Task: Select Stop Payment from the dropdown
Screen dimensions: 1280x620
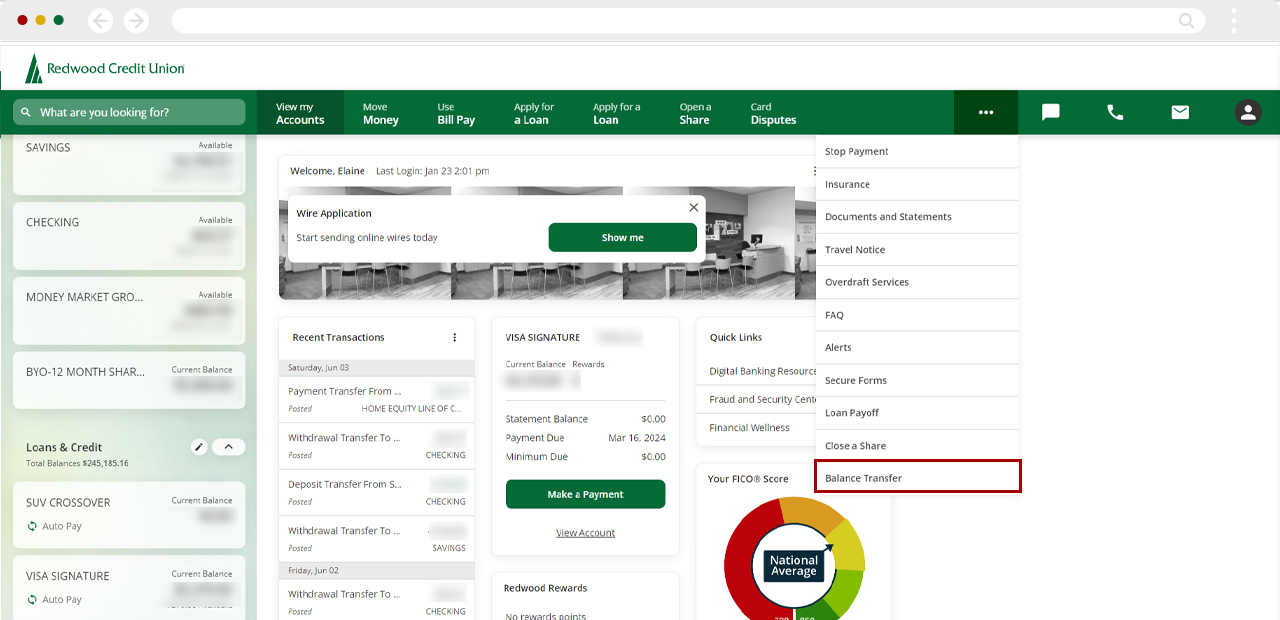Action: [x=917, y=152]
